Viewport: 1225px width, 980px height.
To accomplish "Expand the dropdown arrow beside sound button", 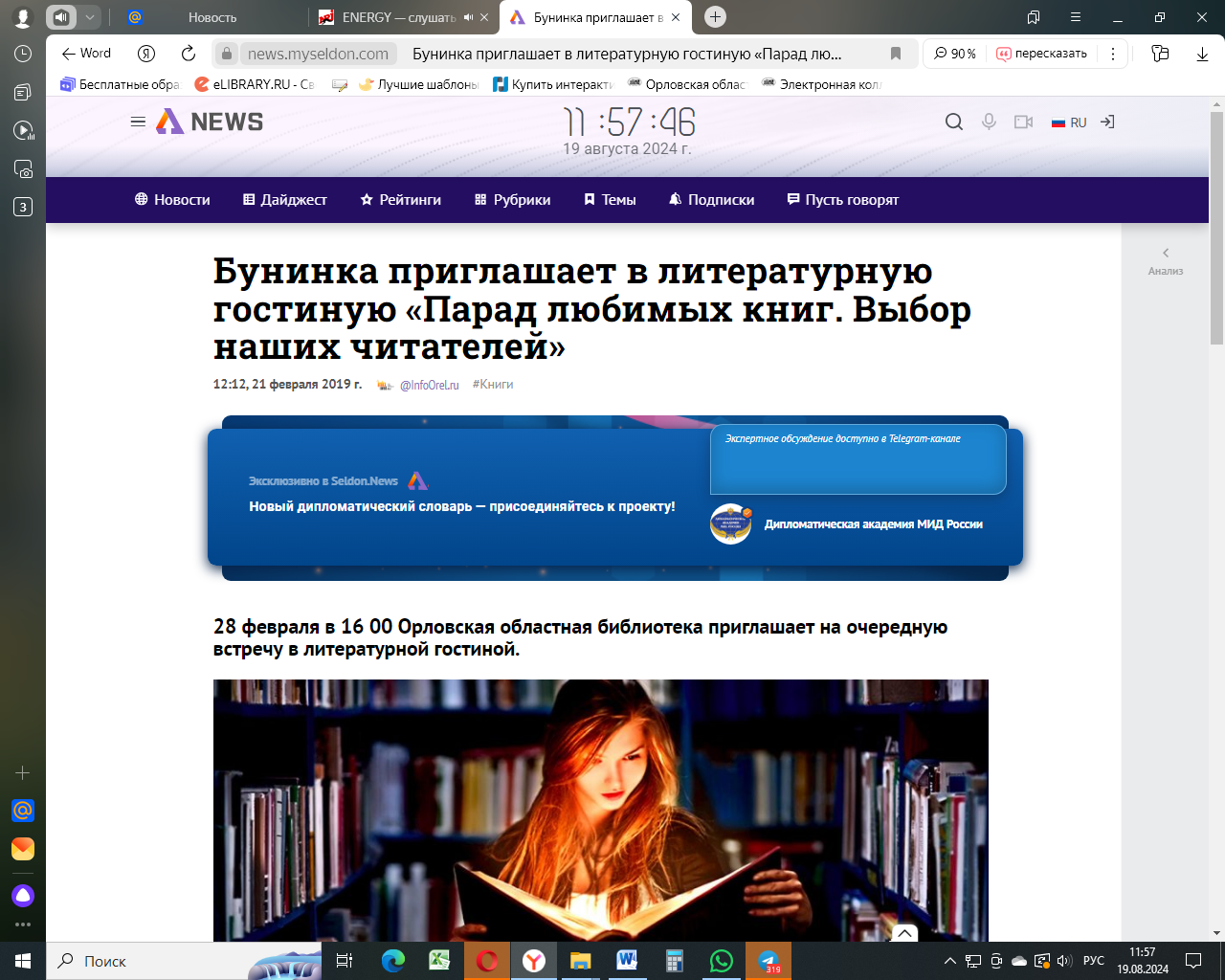I will (89, 17).
